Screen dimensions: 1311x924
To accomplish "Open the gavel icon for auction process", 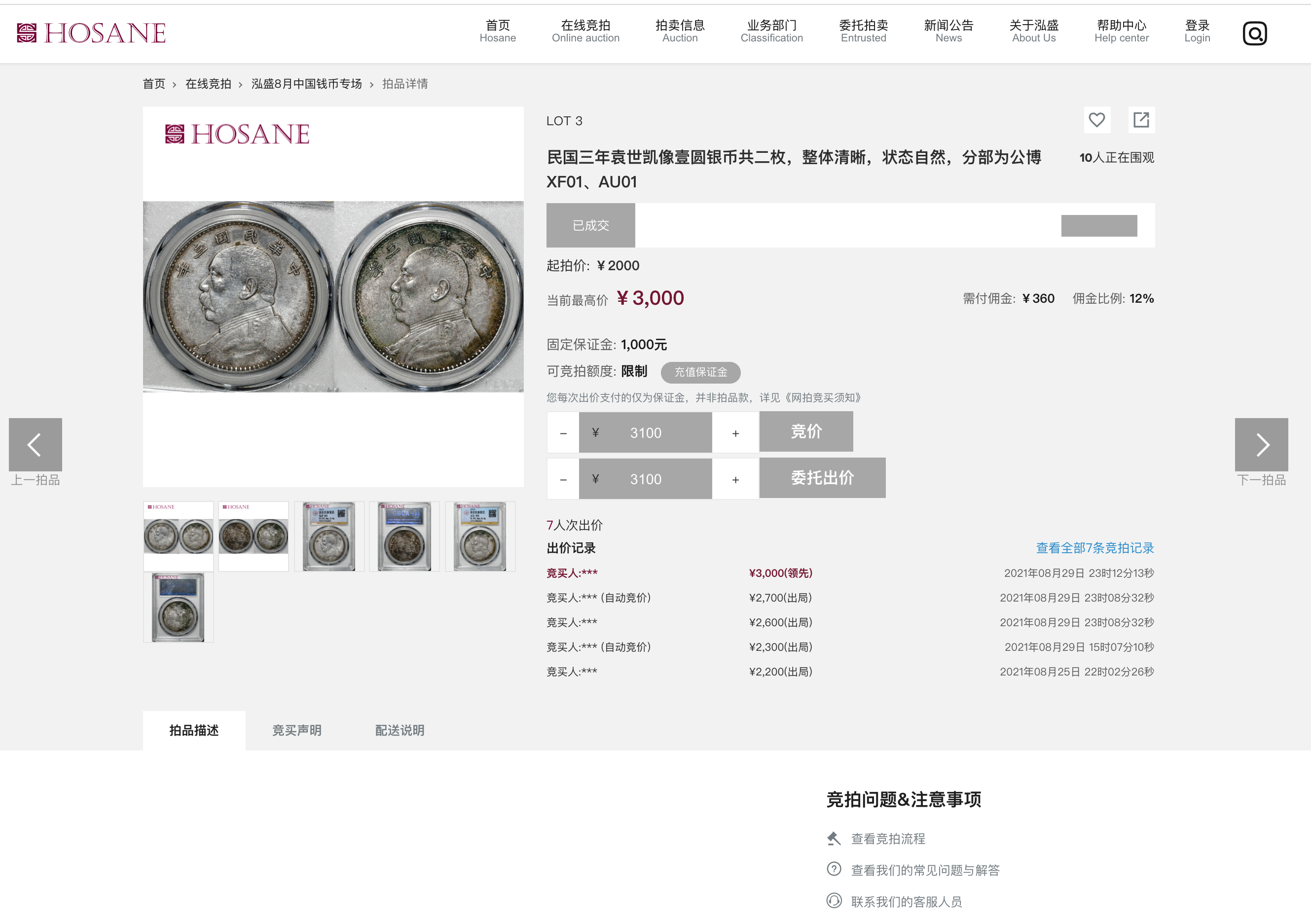I will click(834, 838).
